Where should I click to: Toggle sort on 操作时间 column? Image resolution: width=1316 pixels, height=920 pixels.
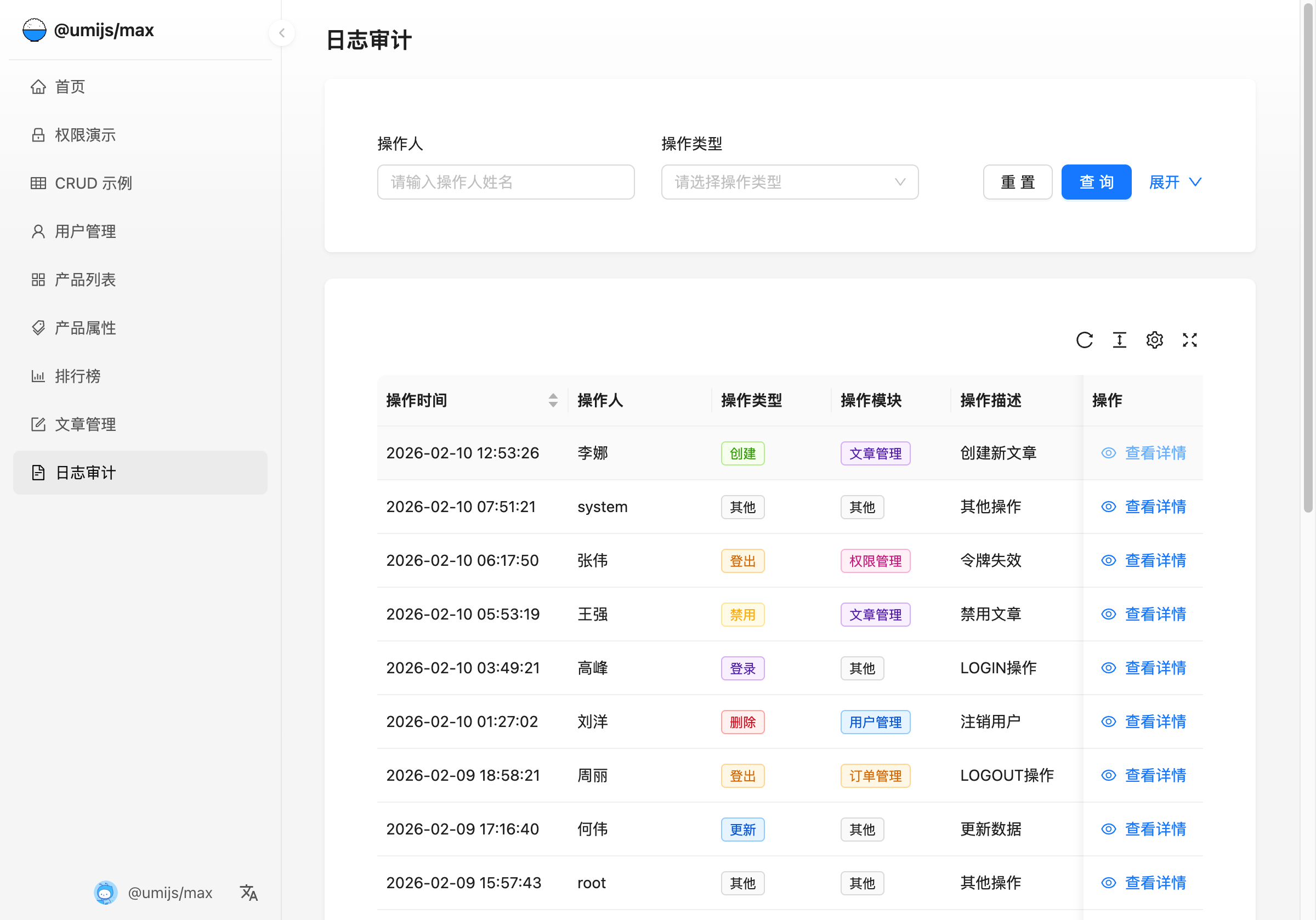[x=553, y=400]
